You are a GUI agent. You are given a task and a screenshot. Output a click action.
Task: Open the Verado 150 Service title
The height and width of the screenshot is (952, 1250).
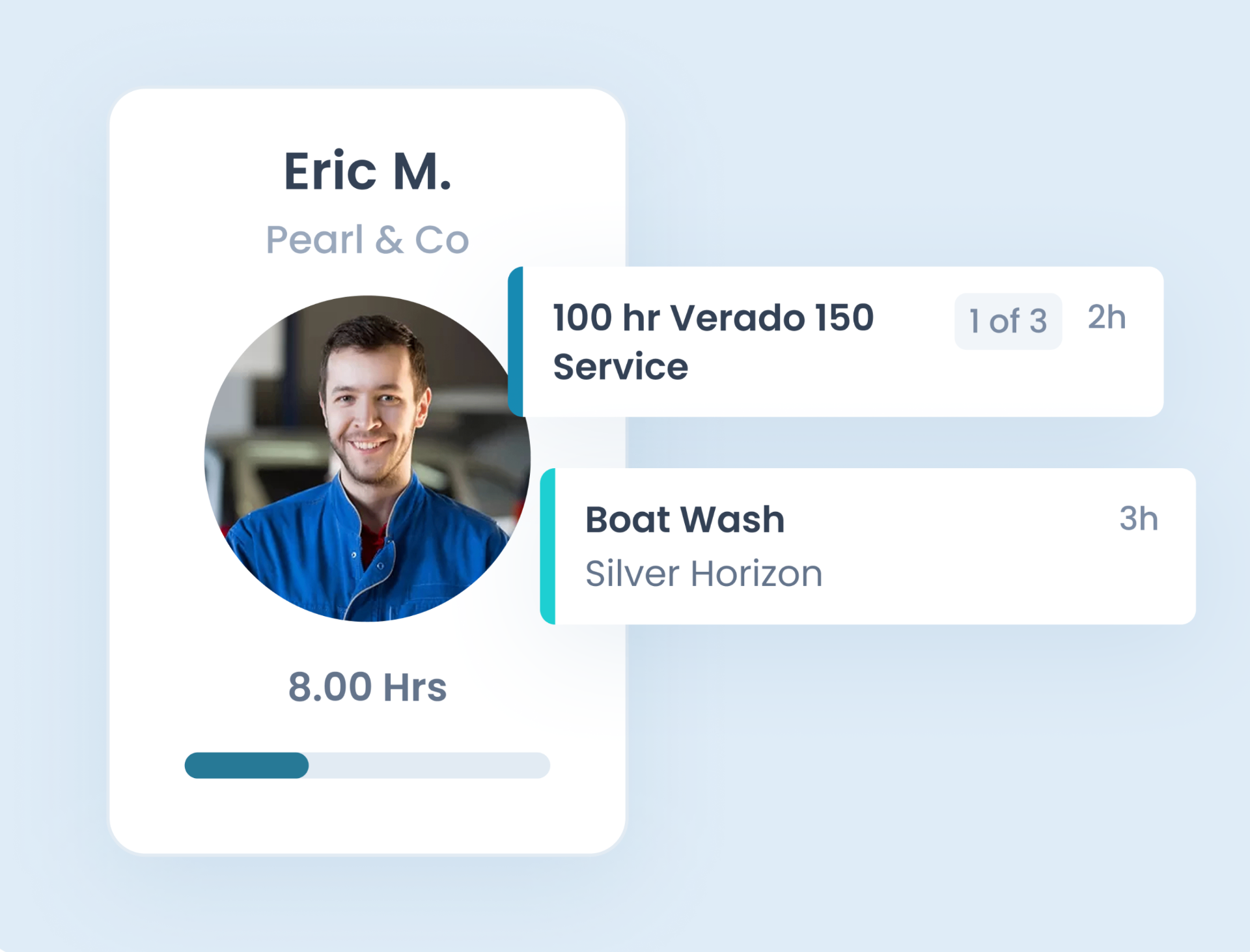point(713,342)
